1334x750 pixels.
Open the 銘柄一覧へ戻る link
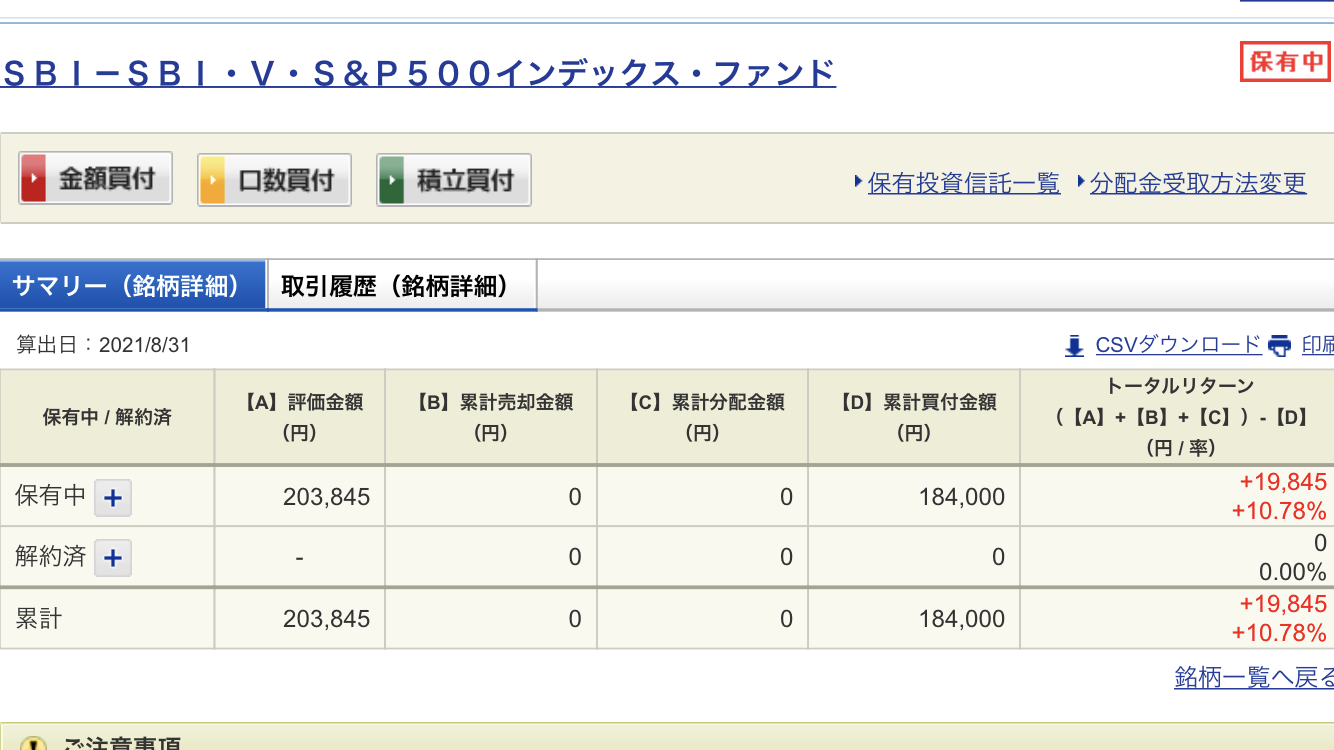[1254, 677]
